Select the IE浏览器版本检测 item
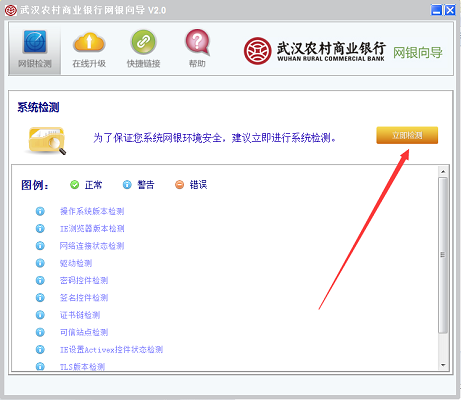The height and width of the screenshot is (400, 461). [92, 229]
